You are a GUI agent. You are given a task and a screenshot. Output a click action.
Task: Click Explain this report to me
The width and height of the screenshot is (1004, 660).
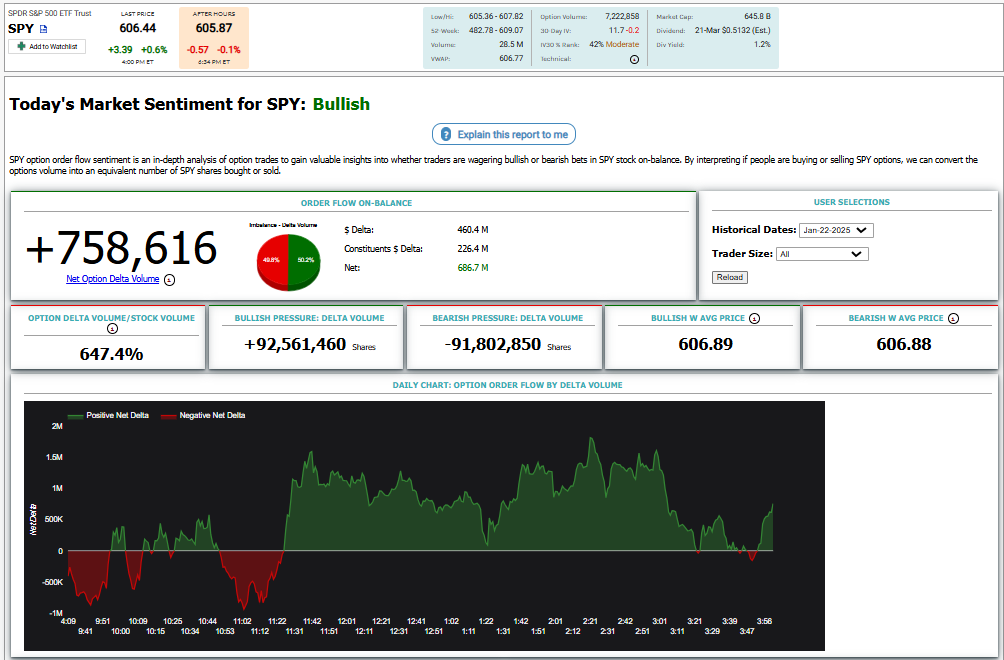click(504, 134)
